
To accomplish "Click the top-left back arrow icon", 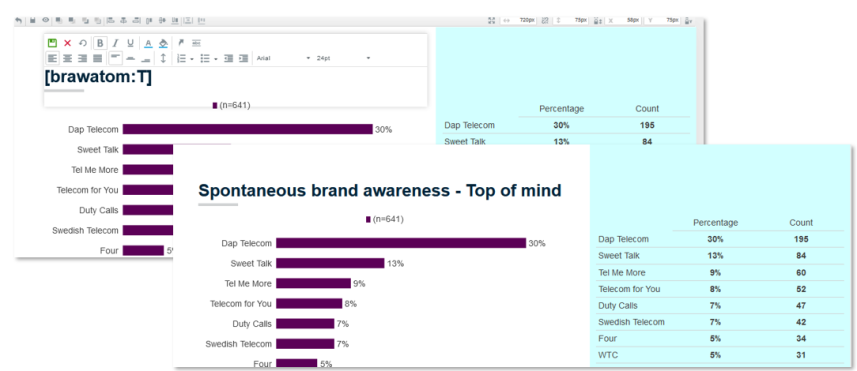I will (x=19, y=20).
